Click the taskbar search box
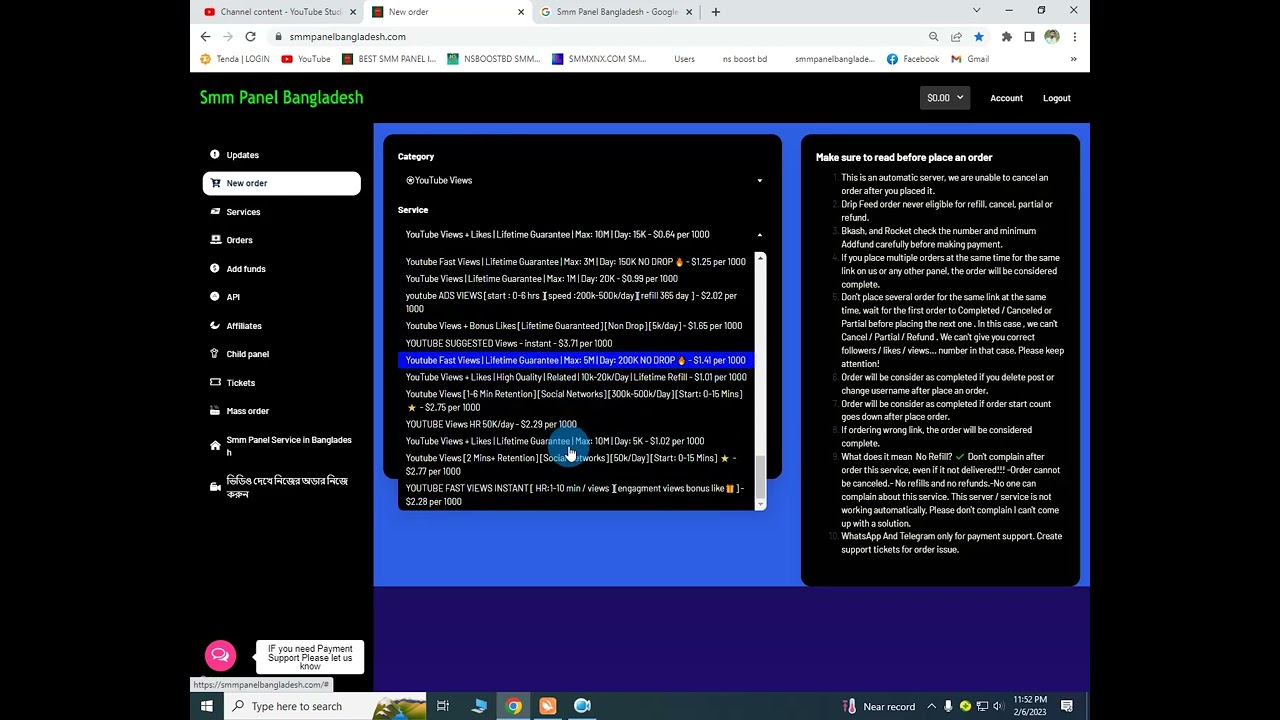1280x720 pixels. (x=324, y=706)
